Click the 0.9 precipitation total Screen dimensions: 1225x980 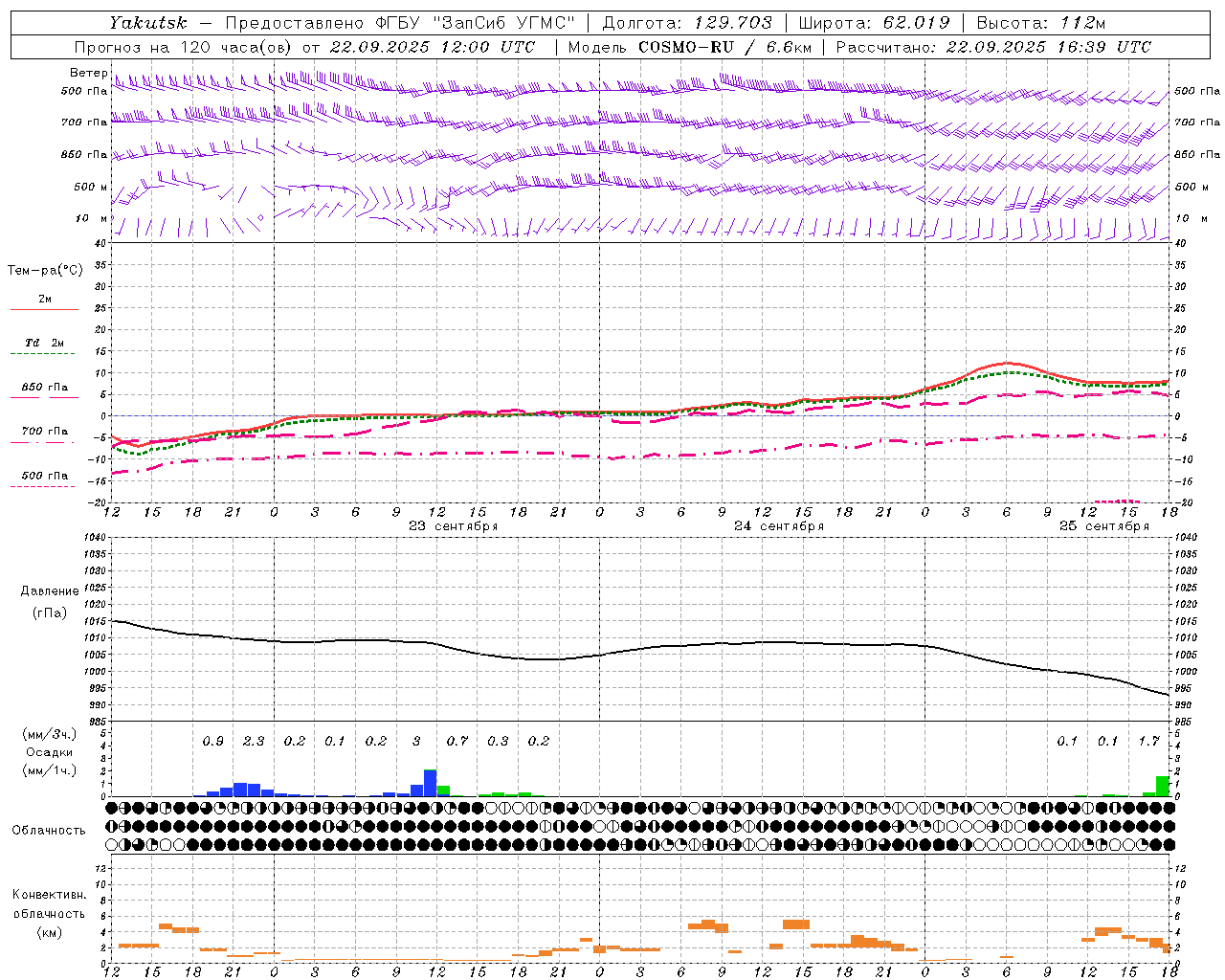click(x=213, y=741)
